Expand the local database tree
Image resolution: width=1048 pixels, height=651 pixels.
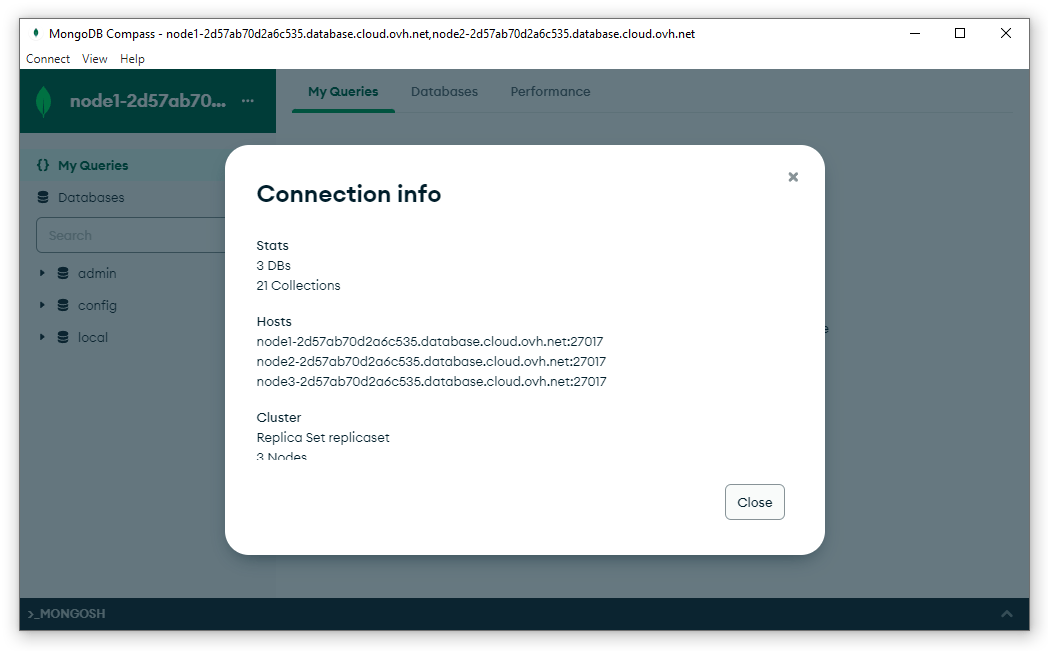(x=41, y=337)
